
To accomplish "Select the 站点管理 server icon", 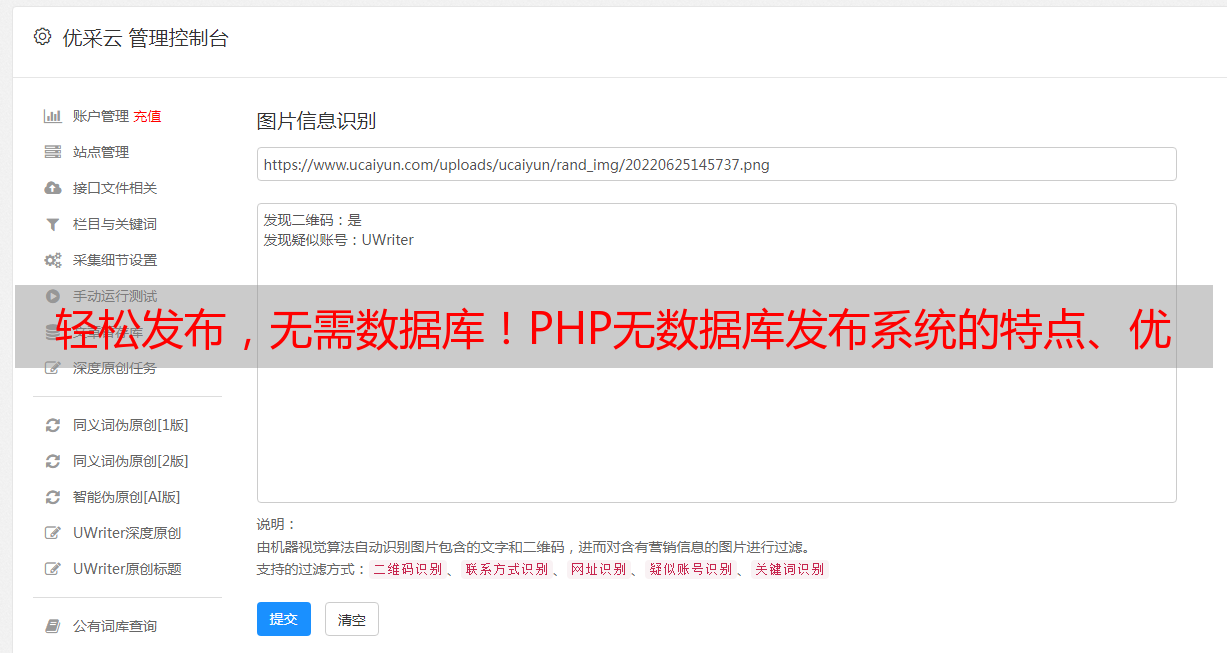I will point(53,152).
